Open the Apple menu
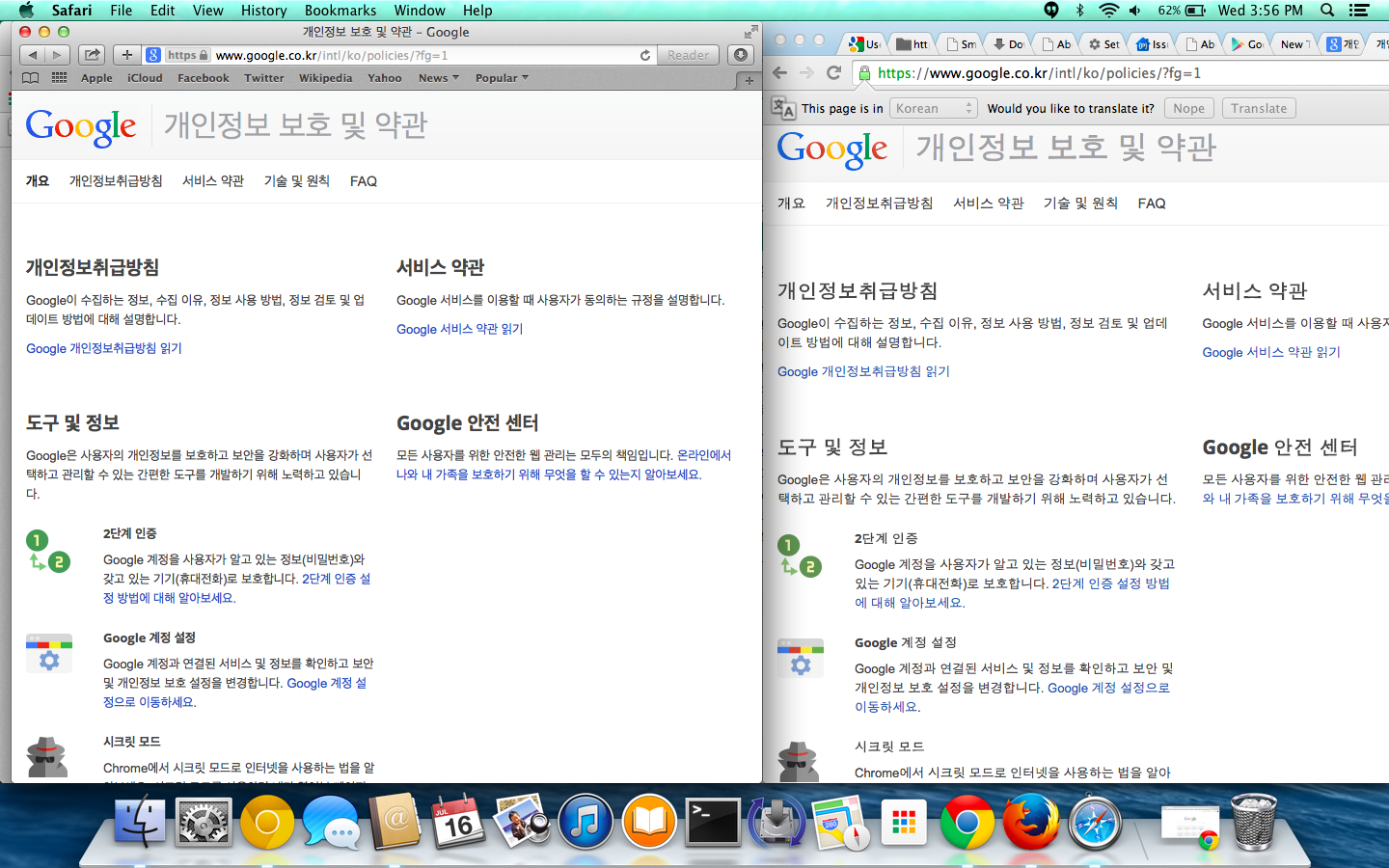This screenshot has width=1389, height=868. (x=26, y=11)
